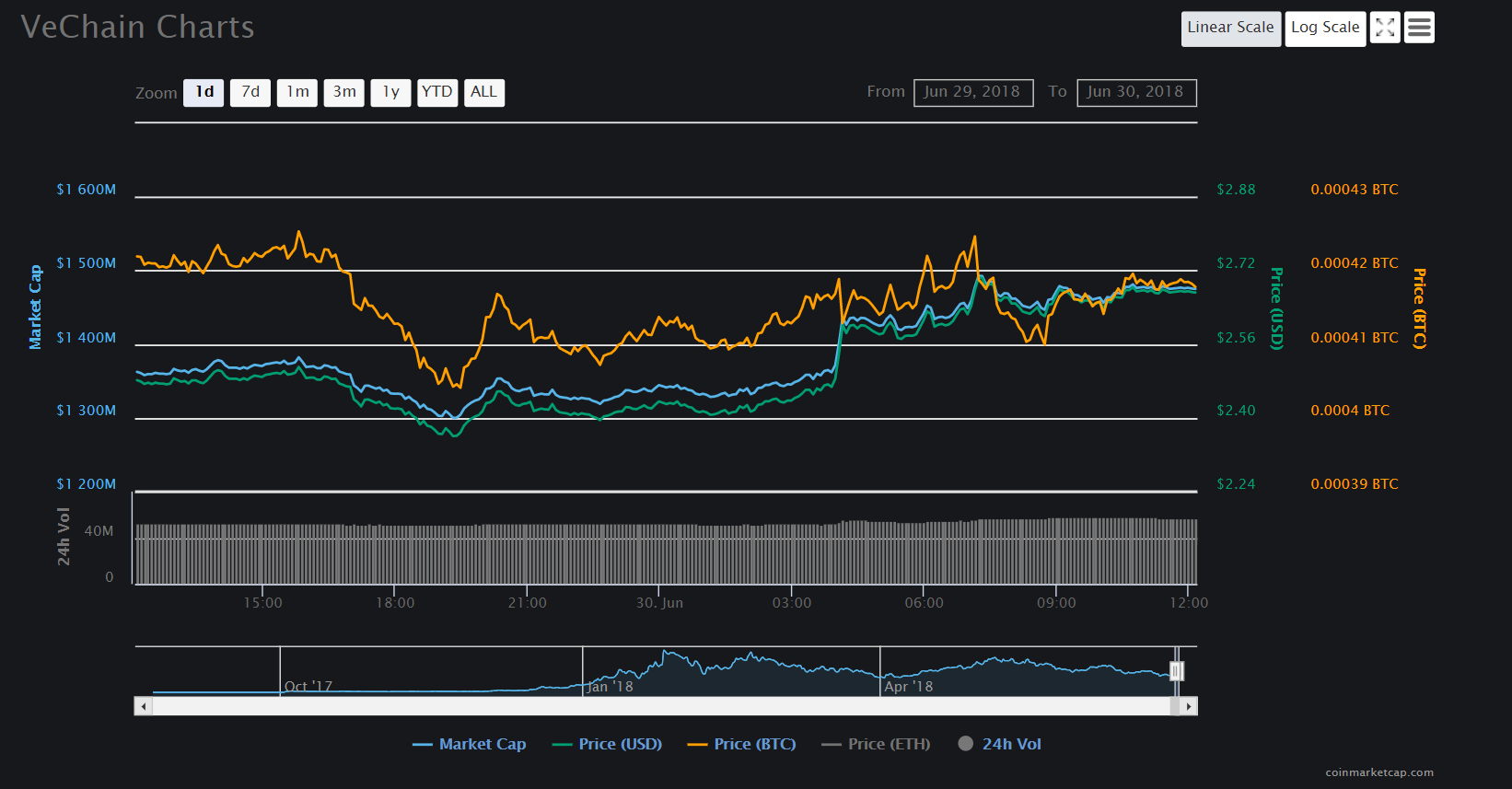The width and height of the screenshot is (1512, 789).
Task: Click the $1 400M axis label
Action: [x=87, y=338]
